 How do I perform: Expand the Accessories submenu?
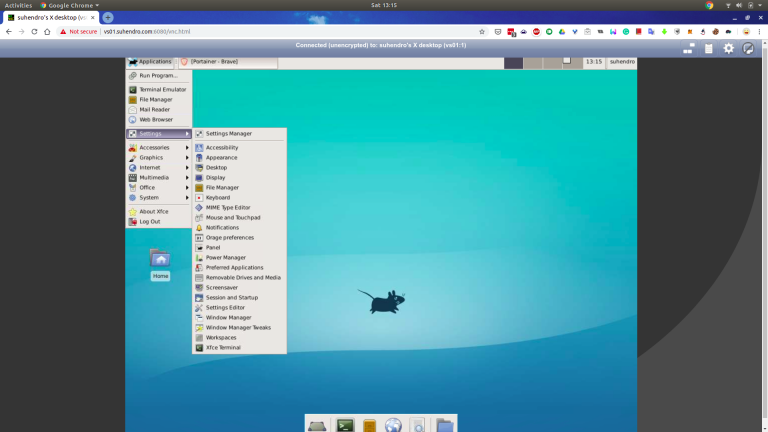pyautogui.click(x=155, y=147)
